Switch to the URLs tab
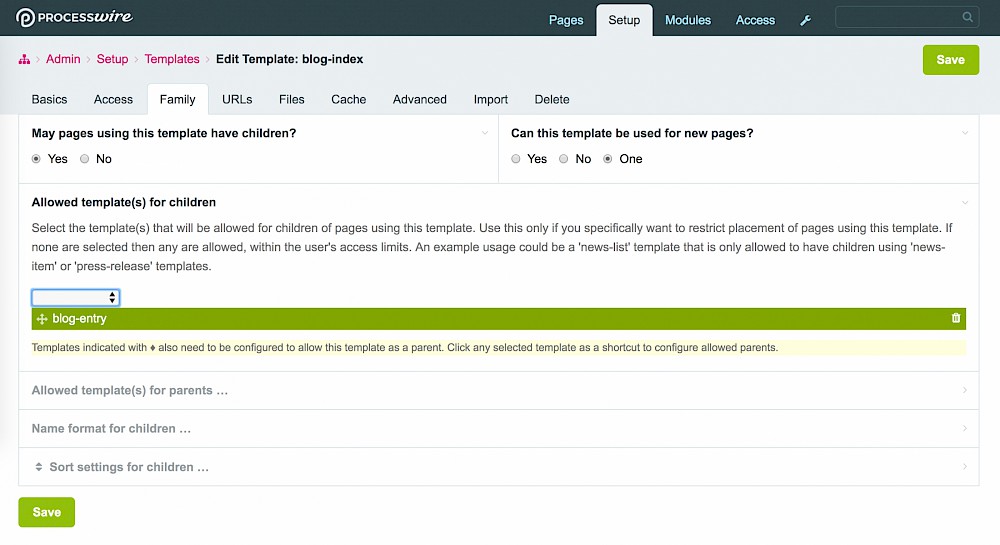 [x=237, y=99]
